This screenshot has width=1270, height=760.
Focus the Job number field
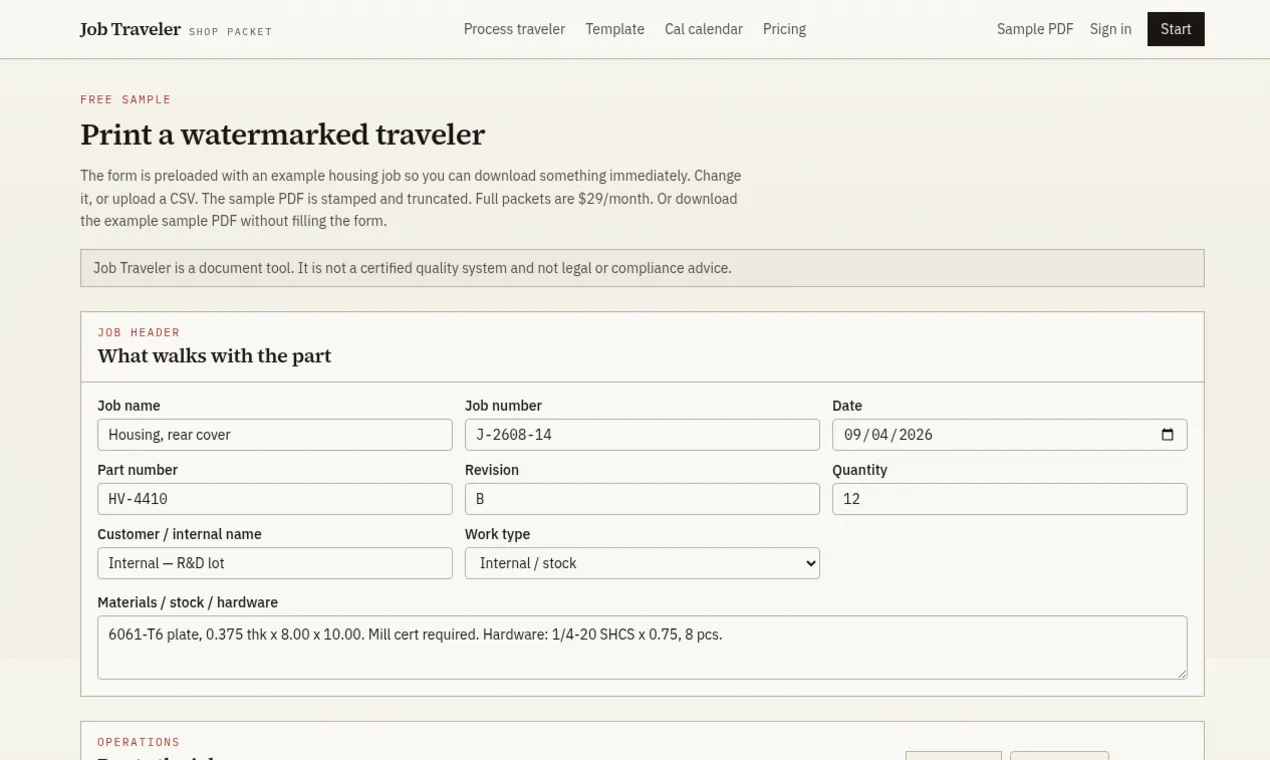coord(642,435)
